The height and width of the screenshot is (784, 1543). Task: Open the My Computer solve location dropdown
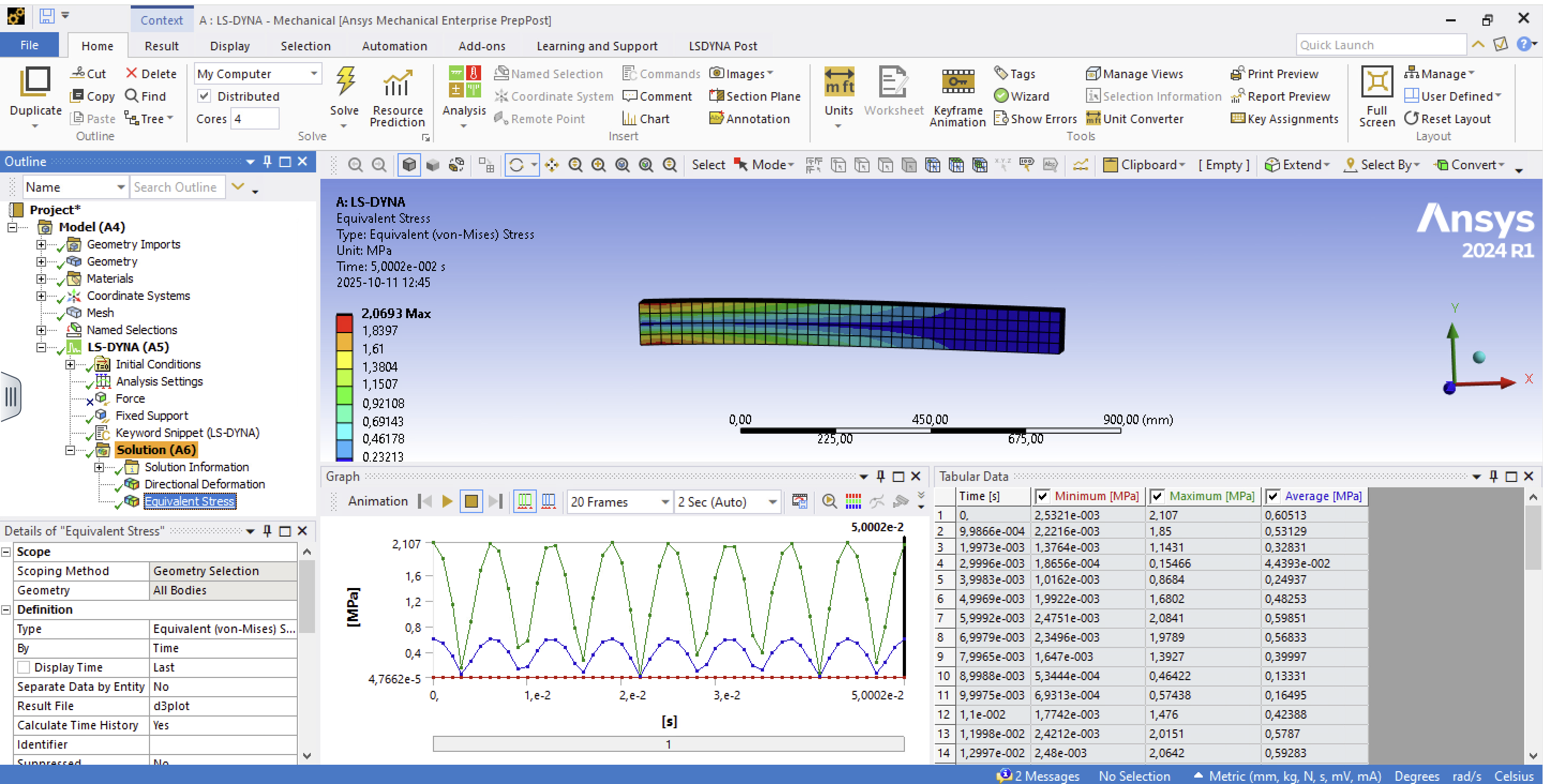pyautogui.click(x=313, y=74)
